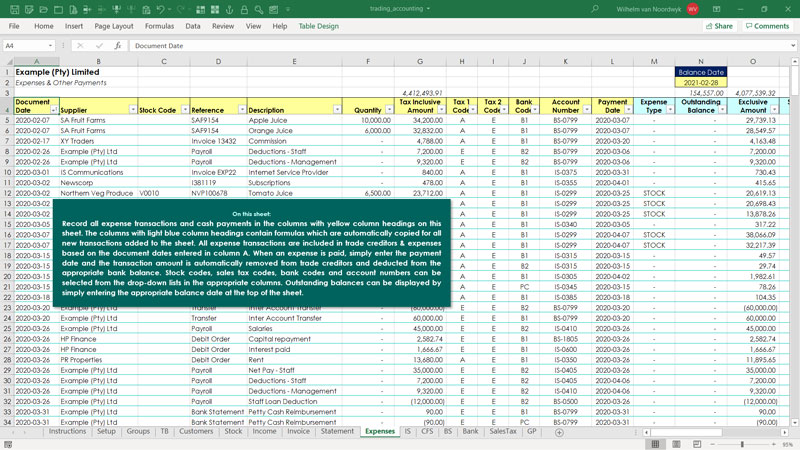
Task: Open the Formulas ribbon tab
Action: point(159,26)
